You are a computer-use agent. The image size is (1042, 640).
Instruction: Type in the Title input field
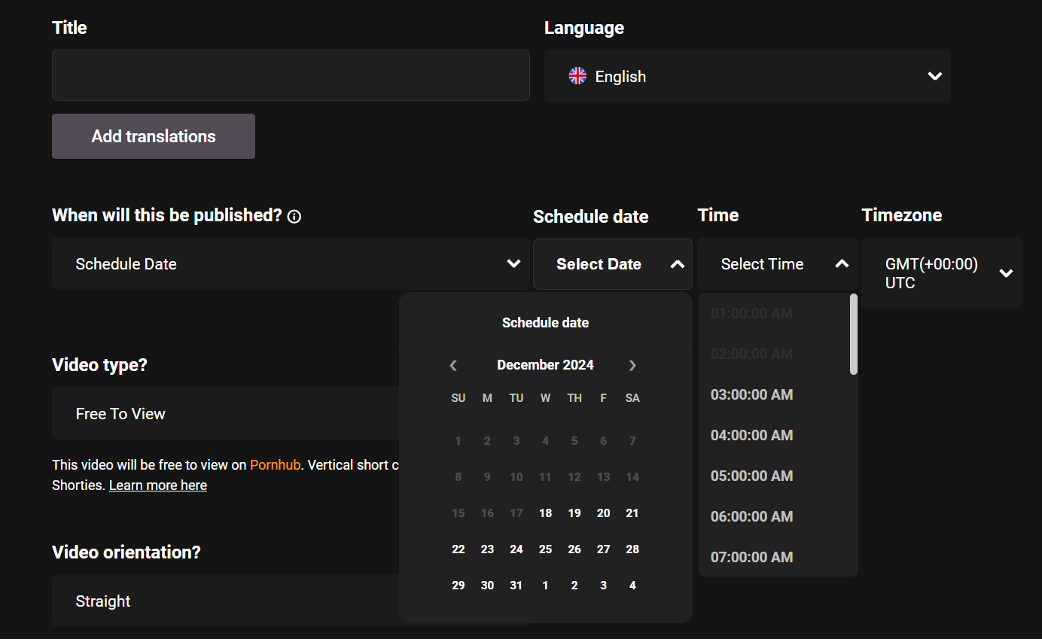point(290,76)
